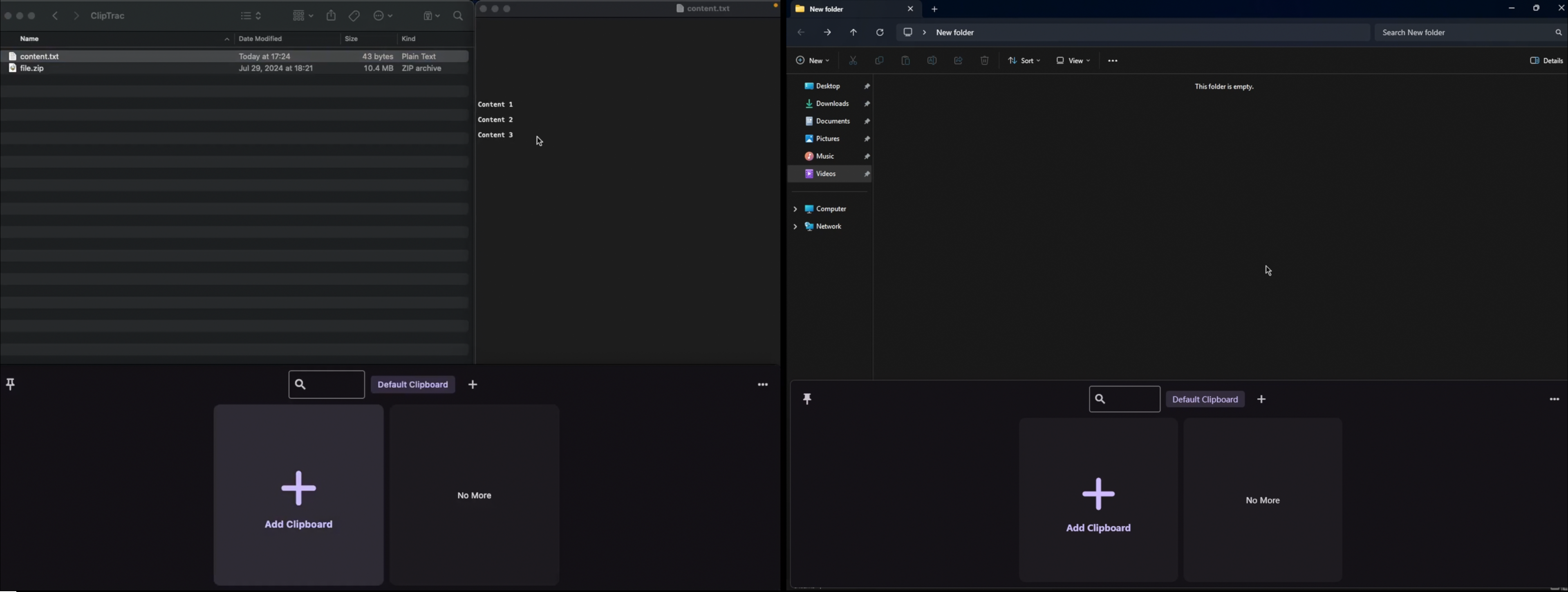Refresh the New folder view
The image size is (1568, 592).
pos(880,33)
